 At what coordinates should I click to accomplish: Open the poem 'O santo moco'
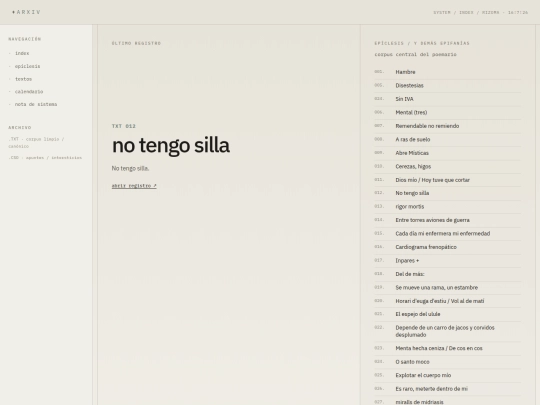click(x=448, y=362)
